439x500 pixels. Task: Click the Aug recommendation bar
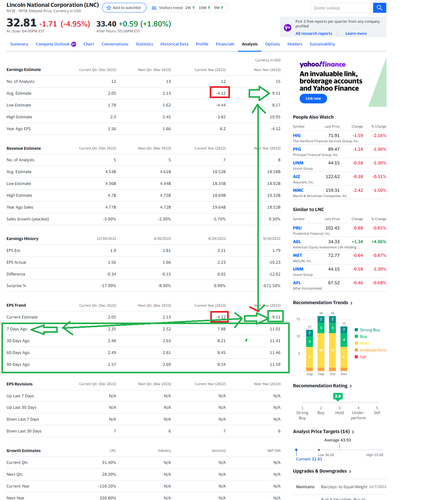(x=310, y=350)
